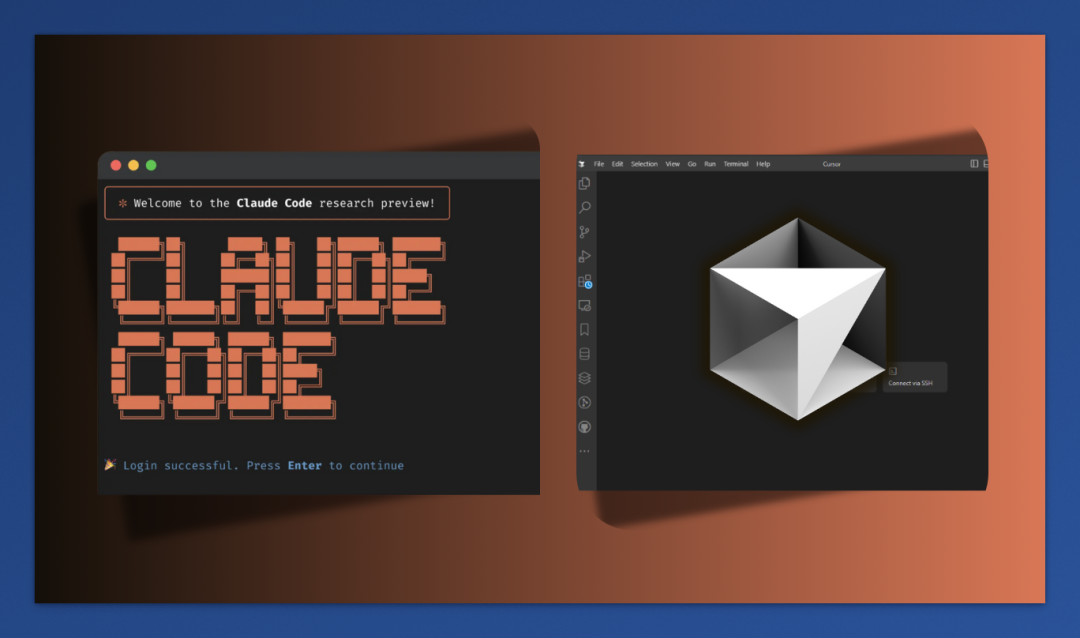
Task: Open the Search magnifier in Cursor's sidebar
Action: click(584, 207)
